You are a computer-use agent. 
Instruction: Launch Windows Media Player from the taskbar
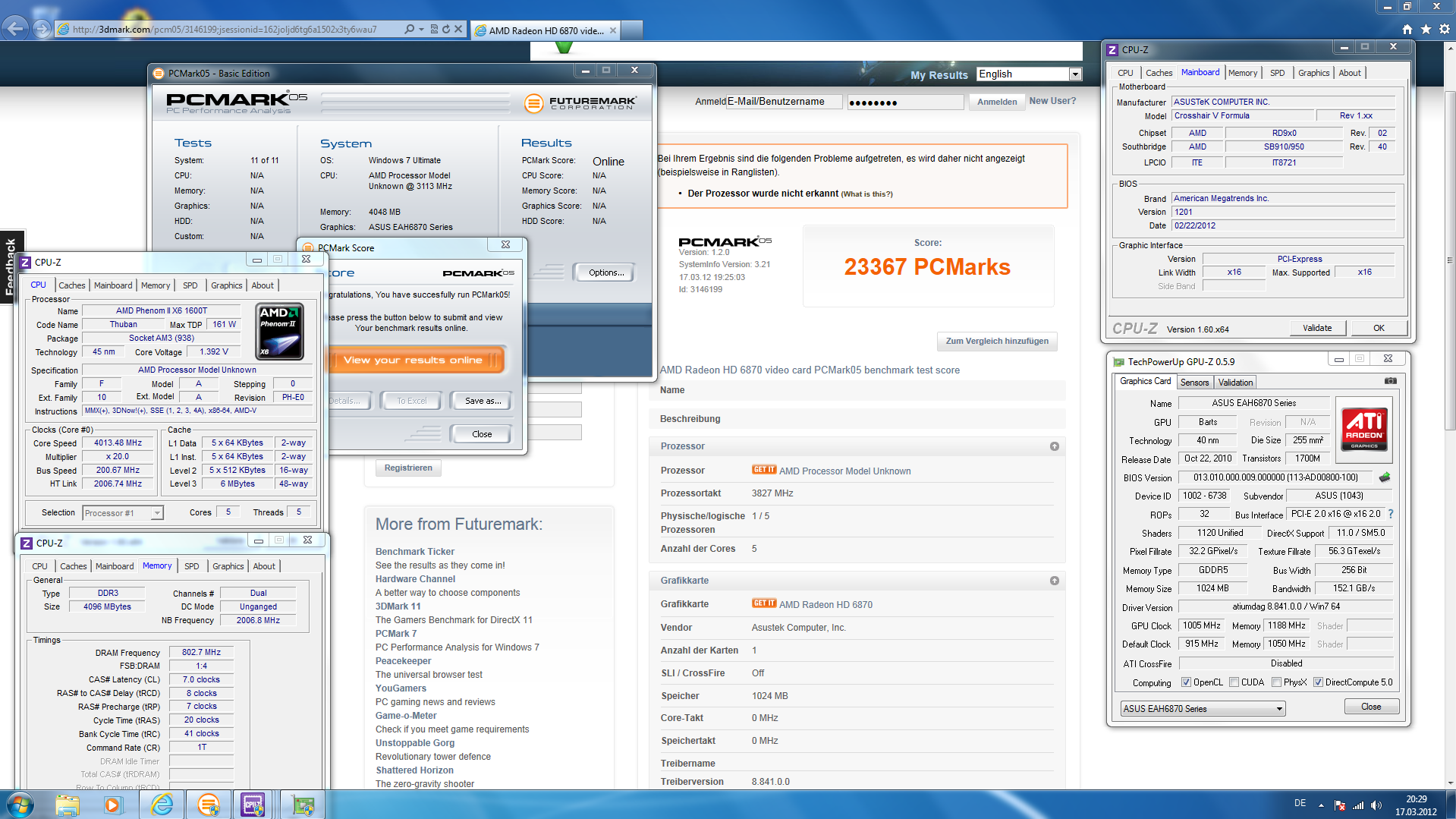pos(112,805)
